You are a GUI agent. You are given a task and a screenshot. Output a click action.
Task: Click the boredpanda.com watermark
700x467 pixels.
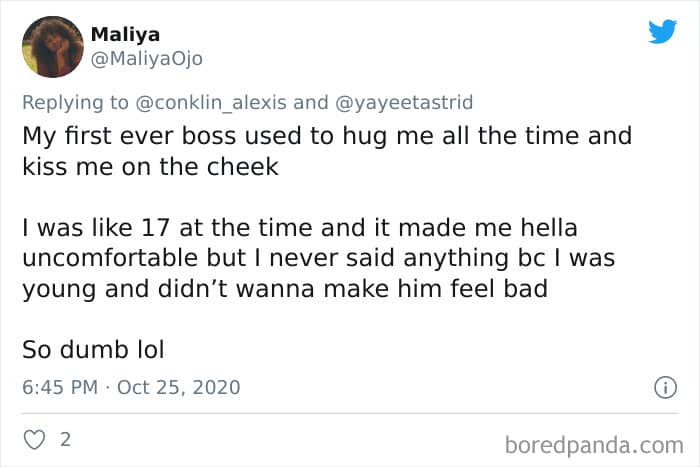coord(595,442)
